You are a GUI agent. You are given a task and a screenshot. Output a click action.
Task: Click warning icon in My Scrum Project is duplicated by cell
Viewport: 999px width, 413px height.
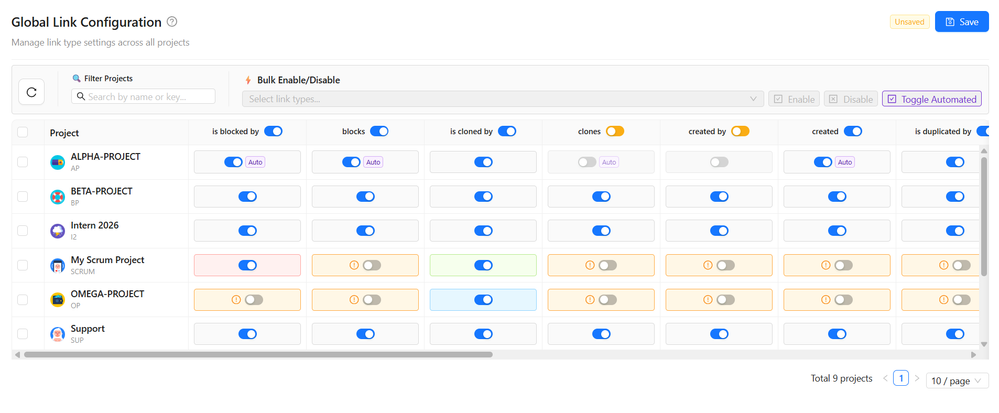(944, 265)
